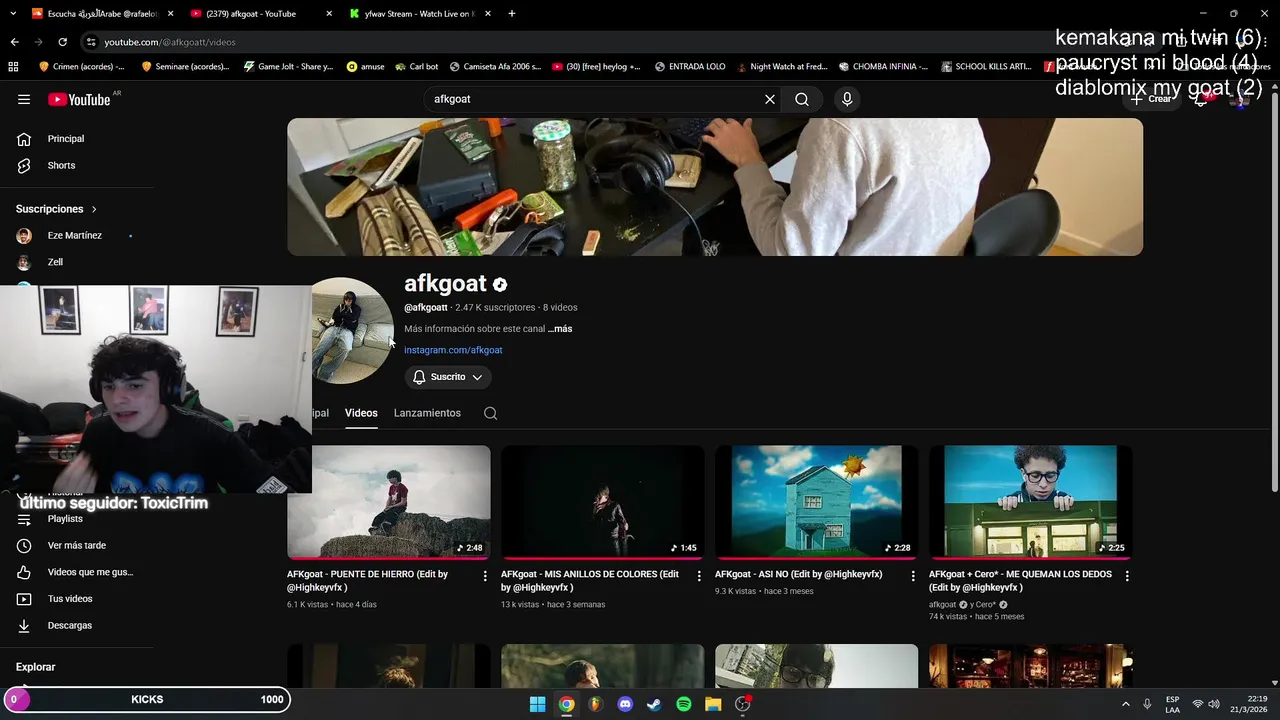The image size is (1280, 720).
Task: Open OBS Studio from taskbar
Action: click(742, 704)
